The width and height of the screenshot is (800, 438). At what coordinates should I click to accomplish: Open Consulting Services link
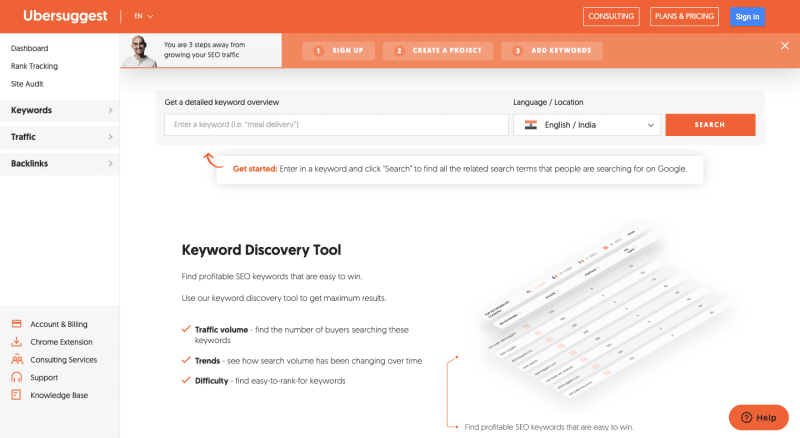pyautogui.click(x=63, y=360)
